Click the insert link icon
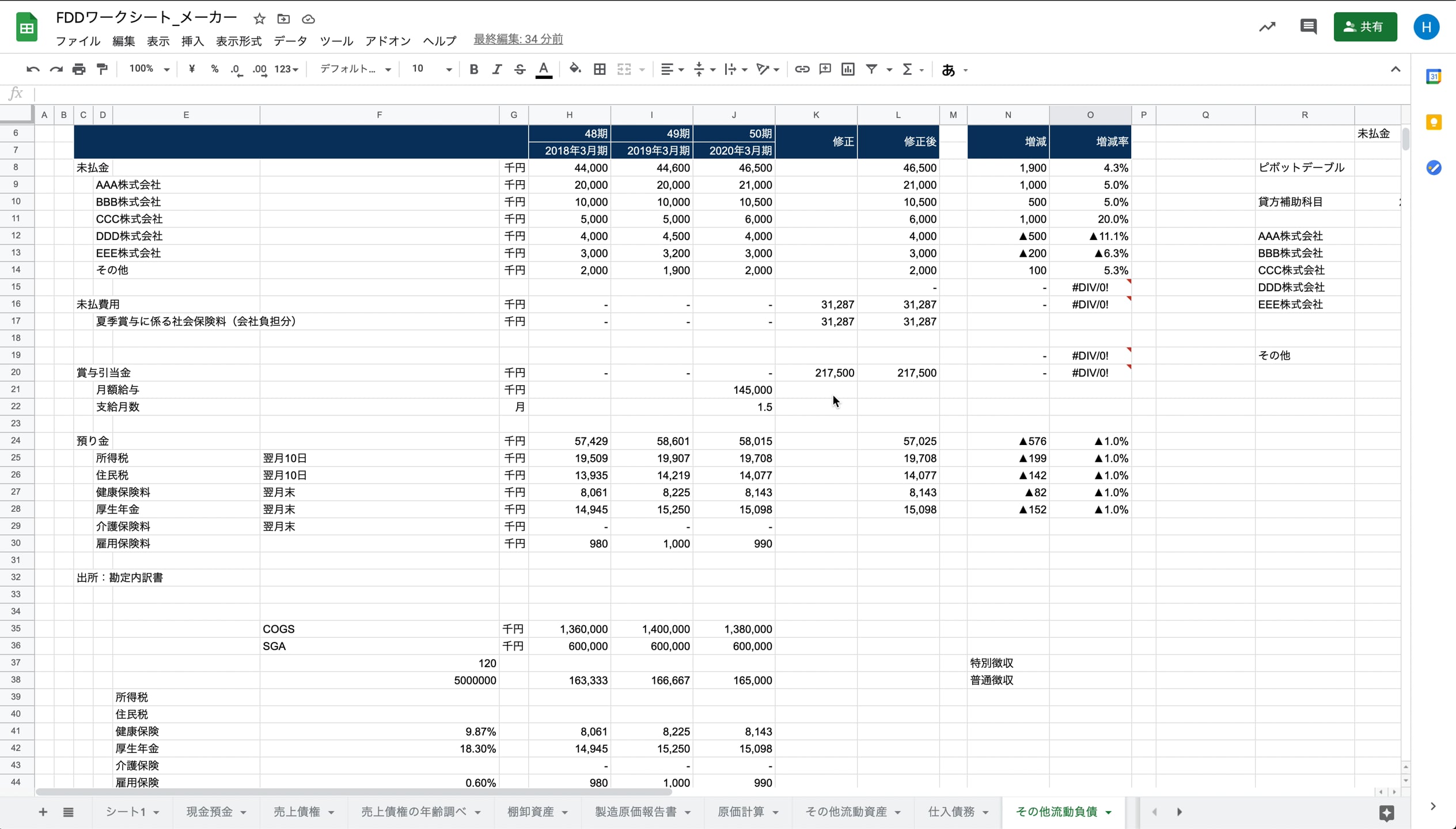1456x829 pixels. coord(802,70)
